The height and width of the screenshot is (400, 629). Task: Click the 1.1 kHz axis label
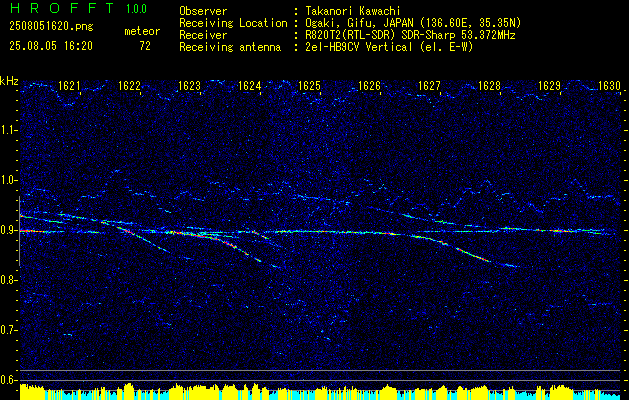click(7, 130)
